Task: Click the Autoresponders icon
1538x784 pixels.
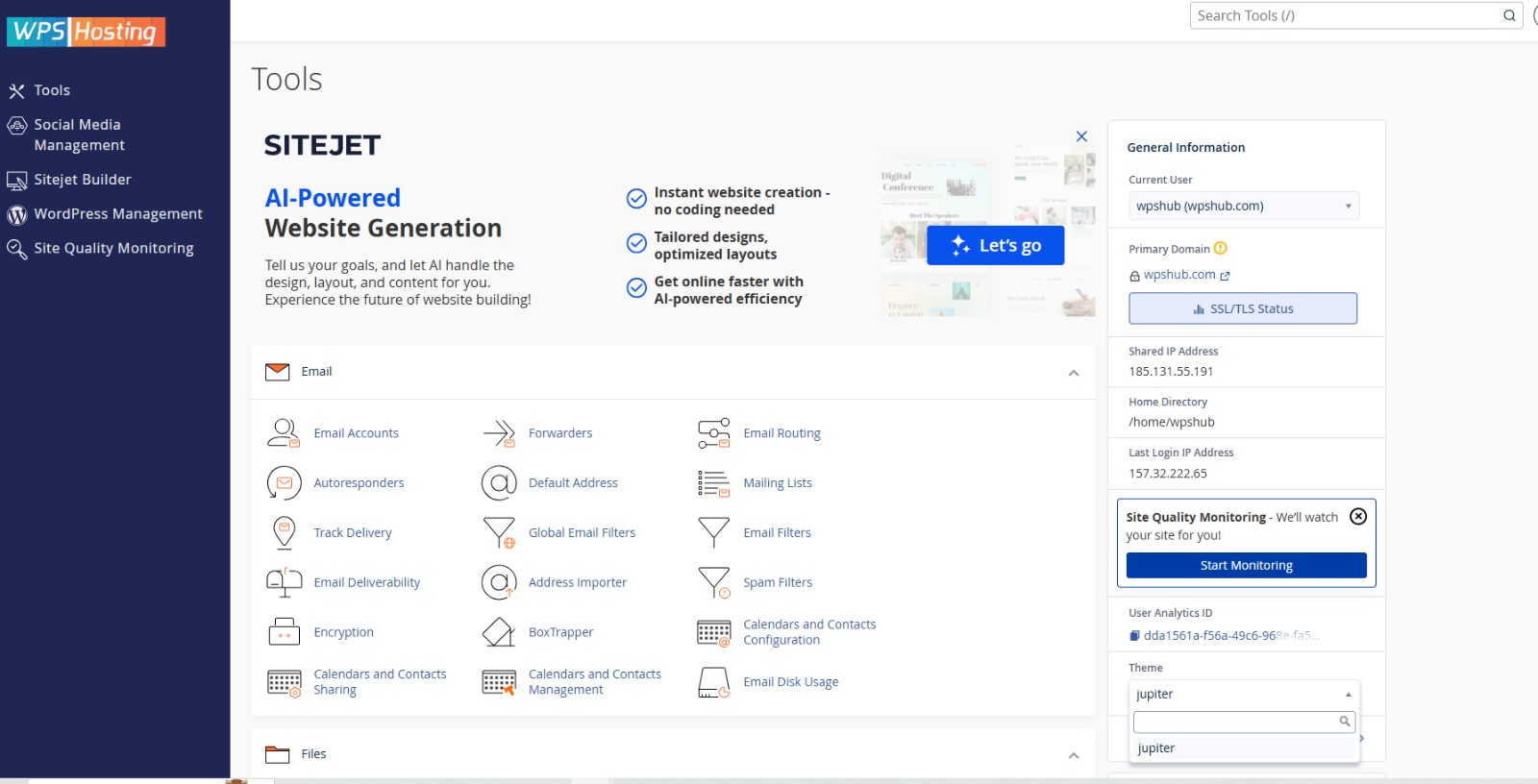Action: tap(284, 483)
